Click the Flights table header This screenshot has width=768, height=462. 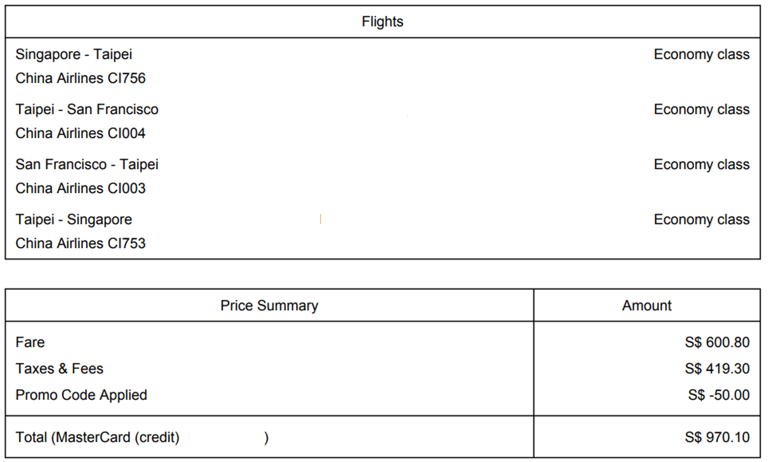[383, 21]
